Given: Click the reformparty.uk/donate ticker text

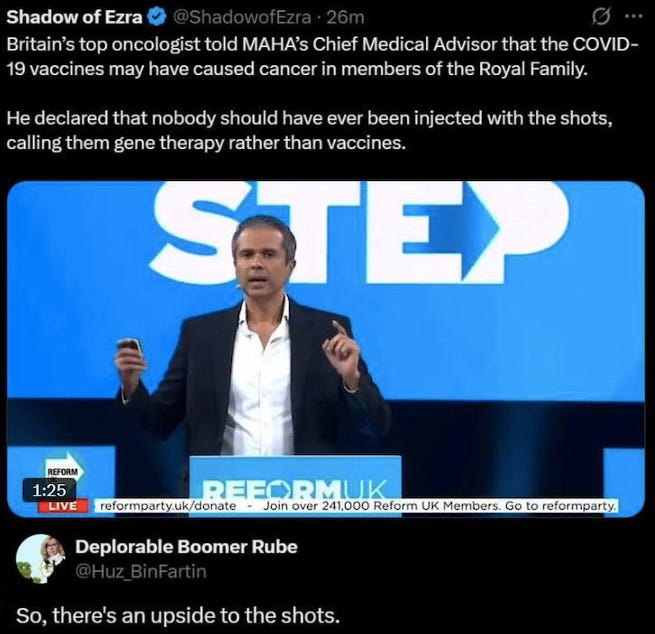Looking at the screenshot, I should pos(168,506).
